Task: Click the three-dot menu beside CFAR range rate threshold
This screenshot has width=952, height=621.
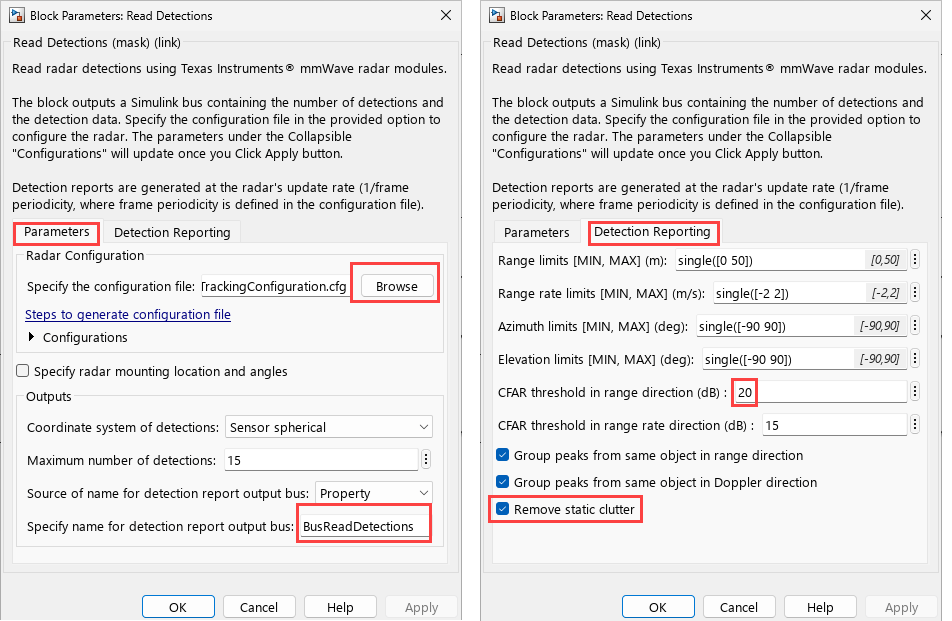Action: pos(914,424)
